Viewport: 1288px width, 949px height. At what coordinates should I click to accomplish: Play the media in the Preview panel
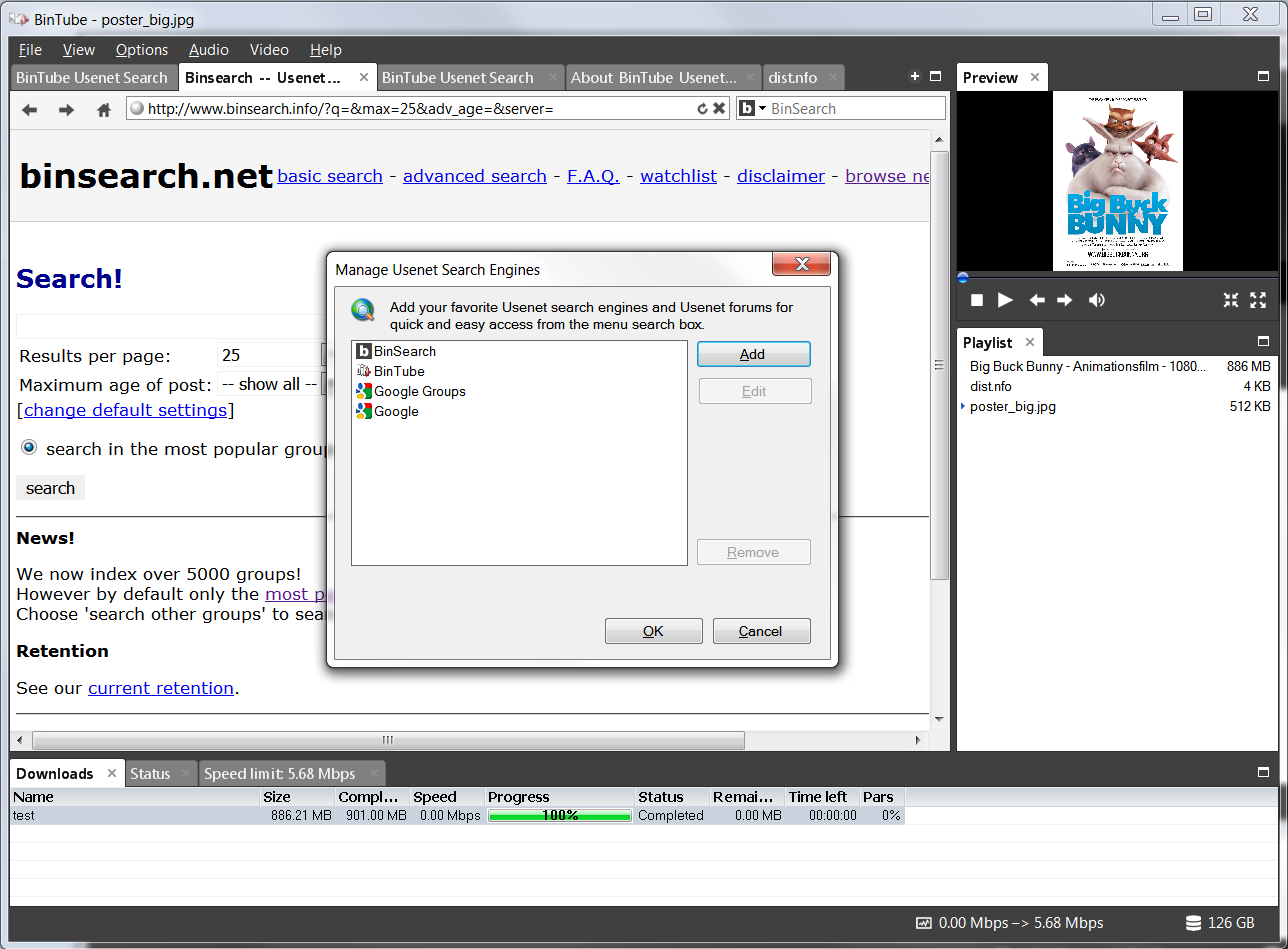tap(1006, 300)
